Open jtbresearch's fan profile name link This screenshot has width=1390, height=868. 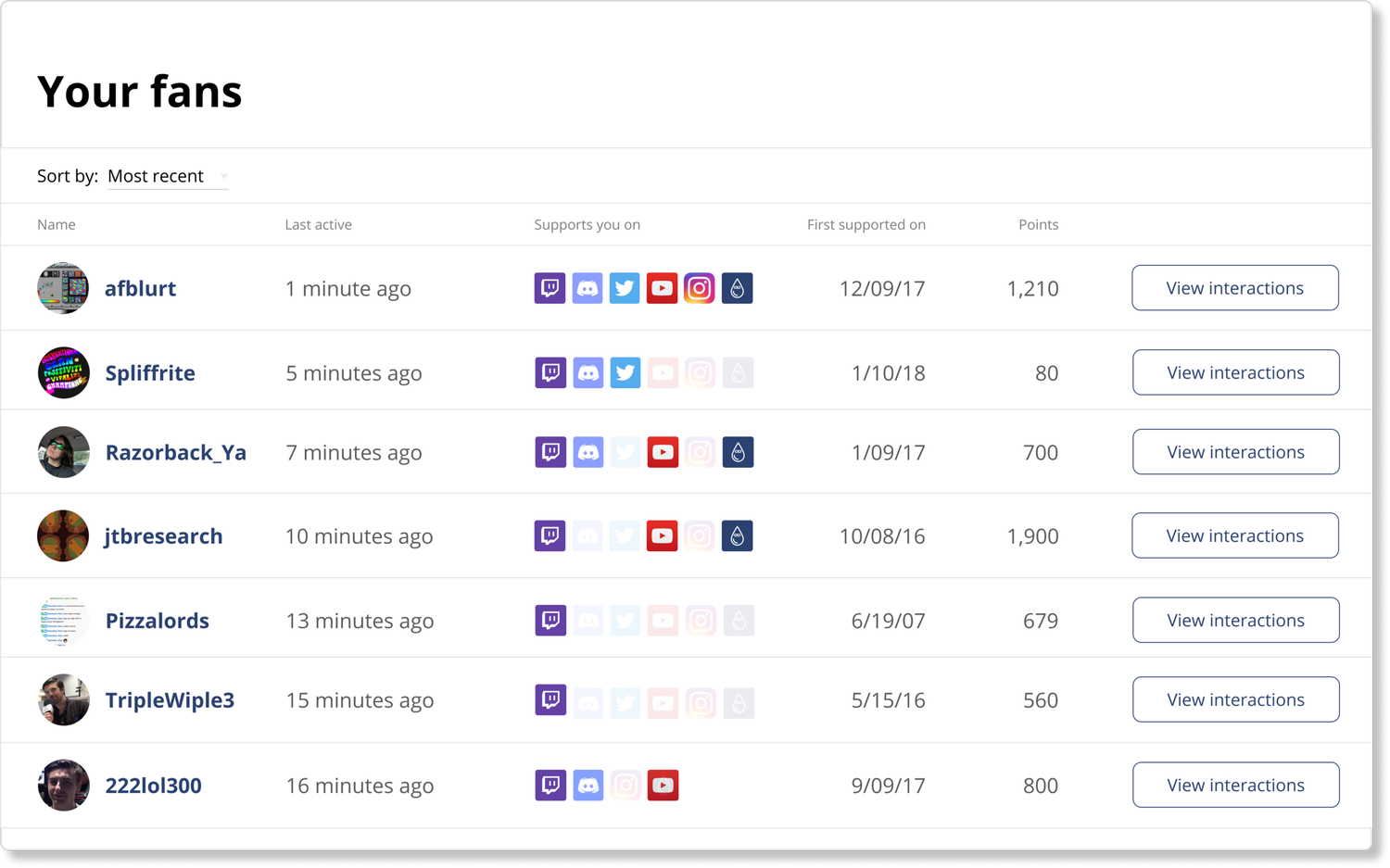coord(163,535)
